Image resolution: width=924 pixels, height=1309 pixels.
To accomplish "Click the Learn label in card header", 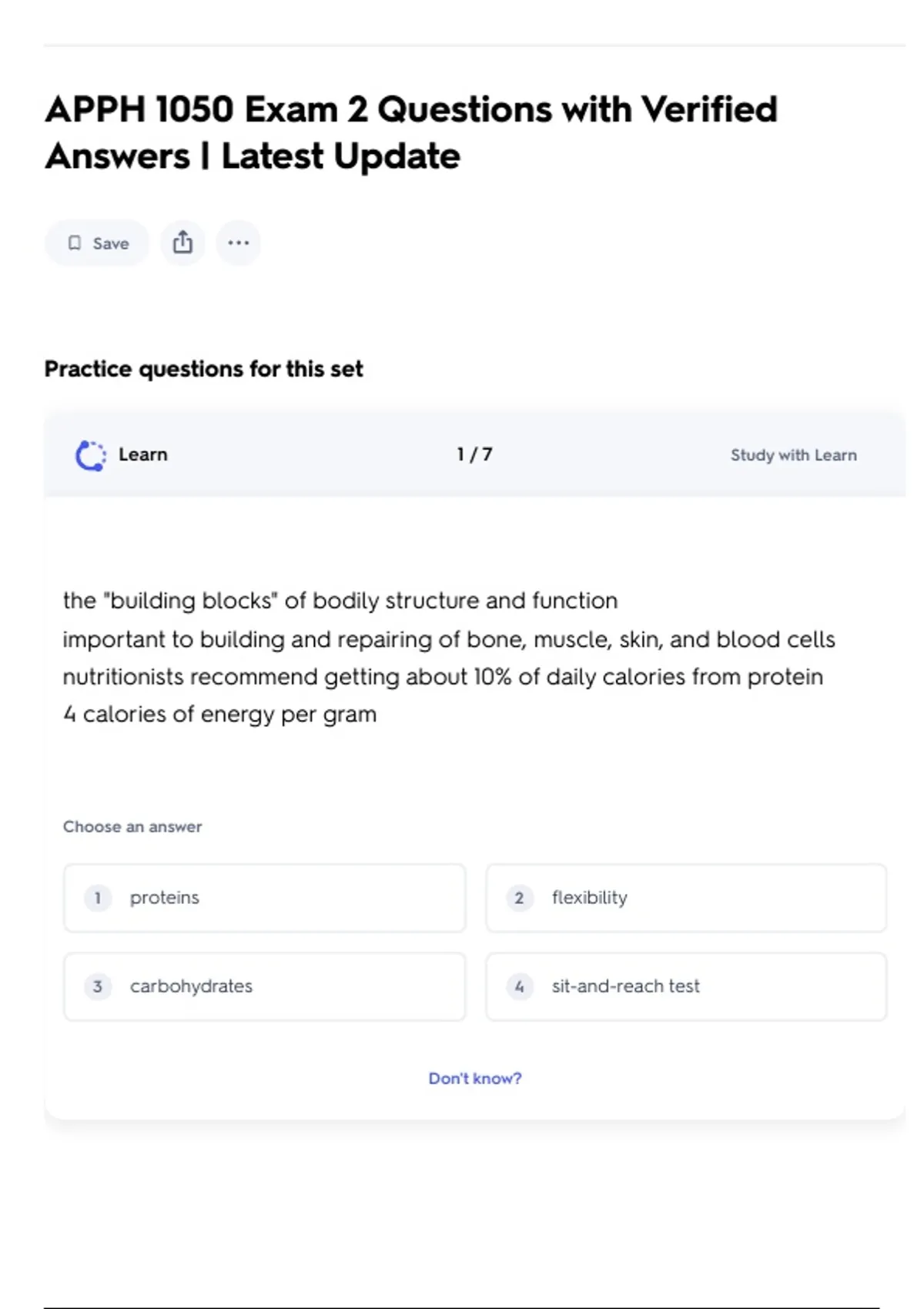I will 142,454.
